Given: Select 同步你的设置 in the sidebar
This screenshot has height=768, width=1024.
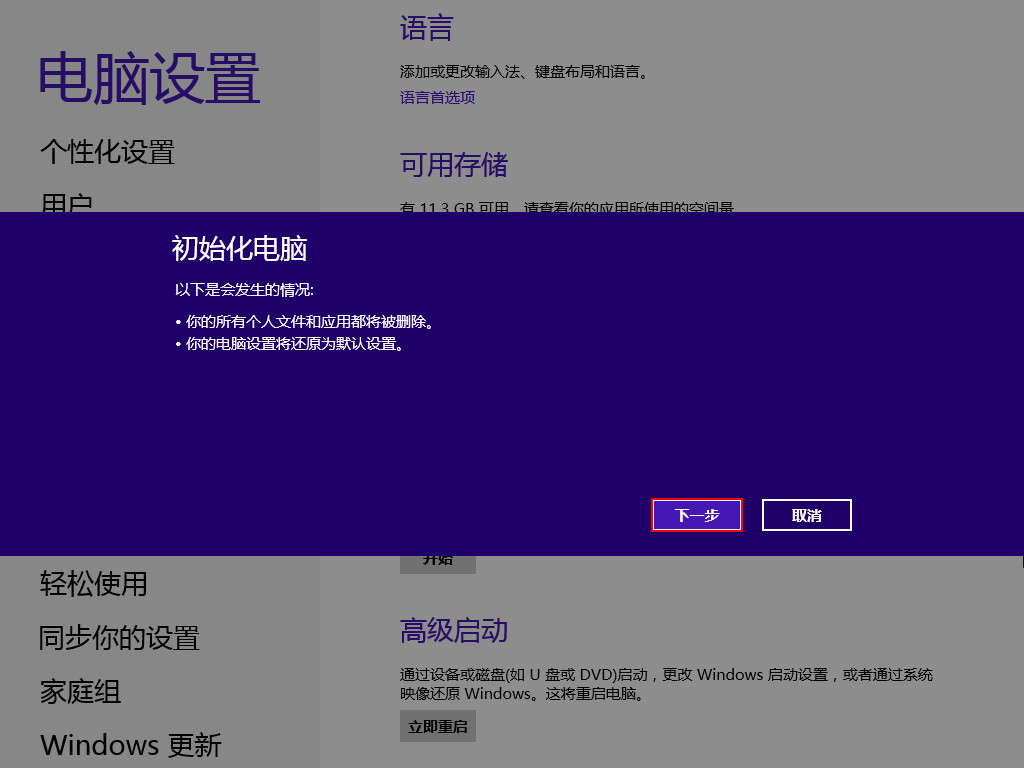Looking at the screenshot, I should [119, 637].
